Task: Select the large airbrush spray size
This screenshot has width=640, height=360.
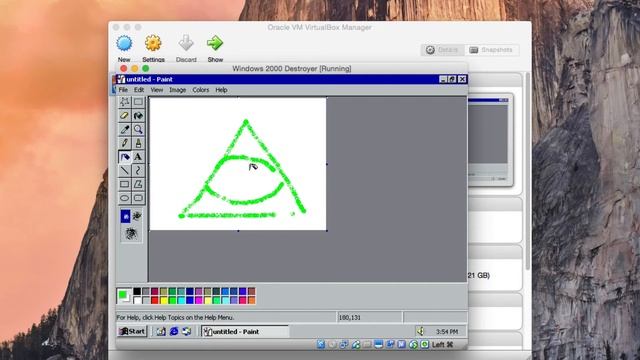Action: (x=131, y=233)
